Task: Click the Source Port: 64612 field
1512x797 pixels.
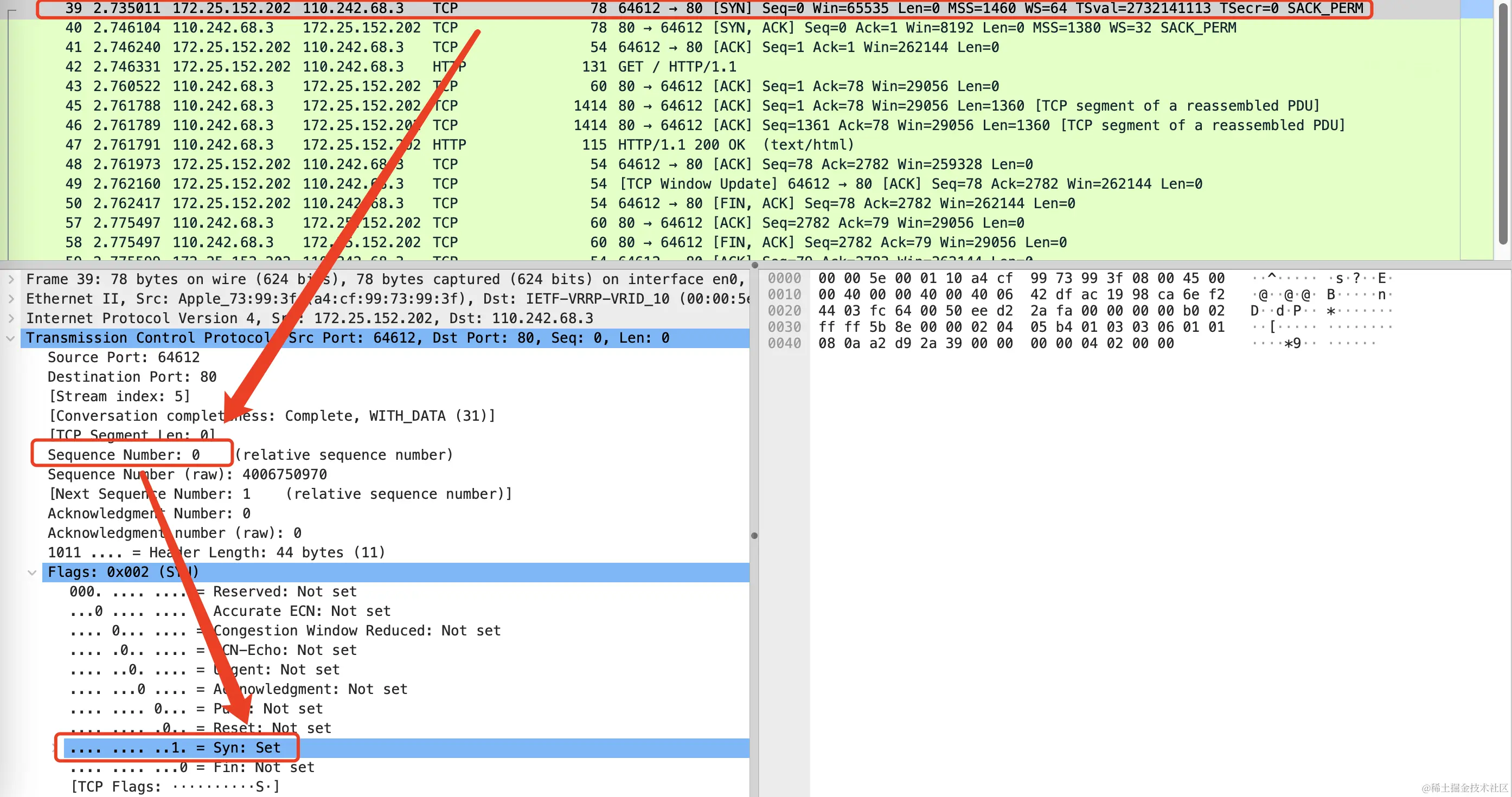Action: coord(123,357)
